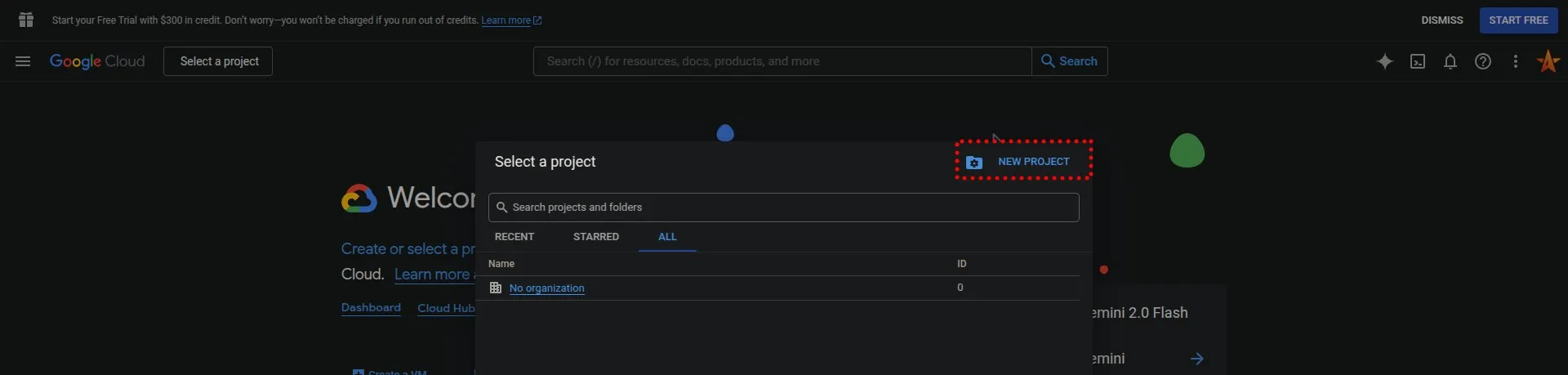Open the Cloud Hub link
Viewport: 1568px width, 375px height.
click(446, 308)
